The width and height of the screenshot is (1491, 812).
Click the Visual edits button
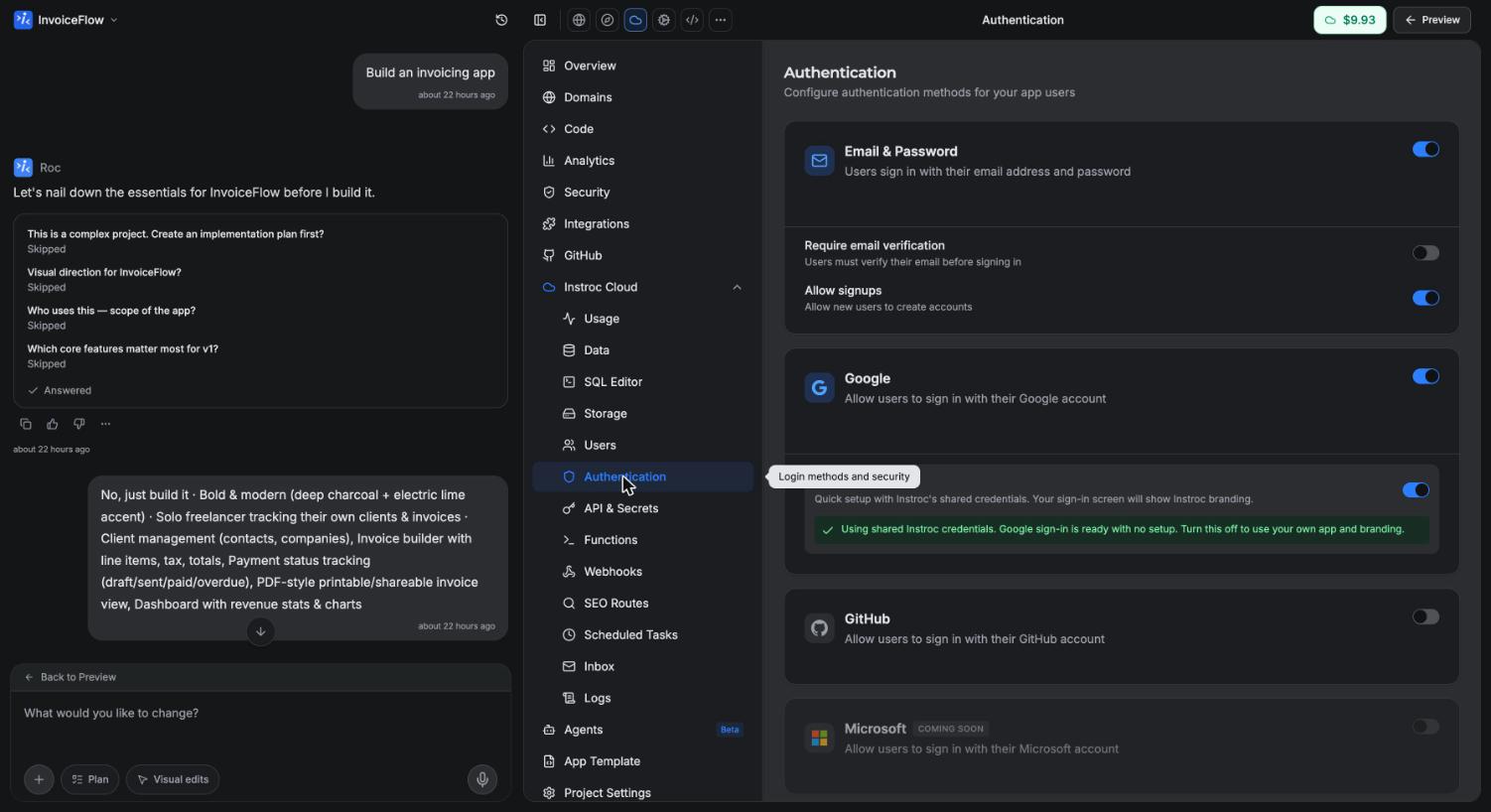[x=173, y=779]
